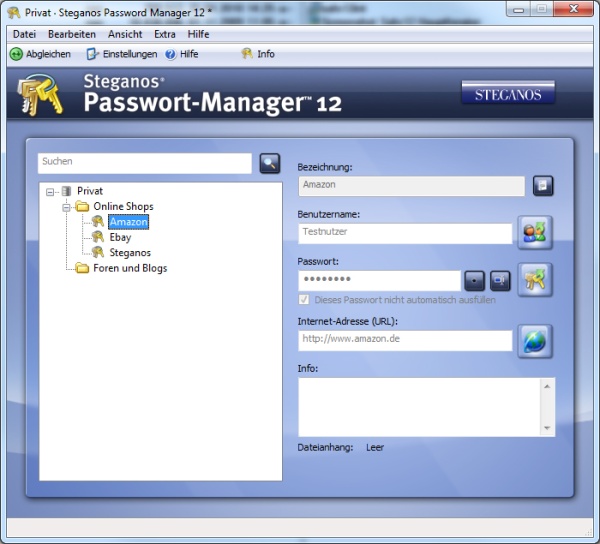Viewport: 600px width, 544px height.
Task: Open the Datei menu
Action: coord(24,34)
